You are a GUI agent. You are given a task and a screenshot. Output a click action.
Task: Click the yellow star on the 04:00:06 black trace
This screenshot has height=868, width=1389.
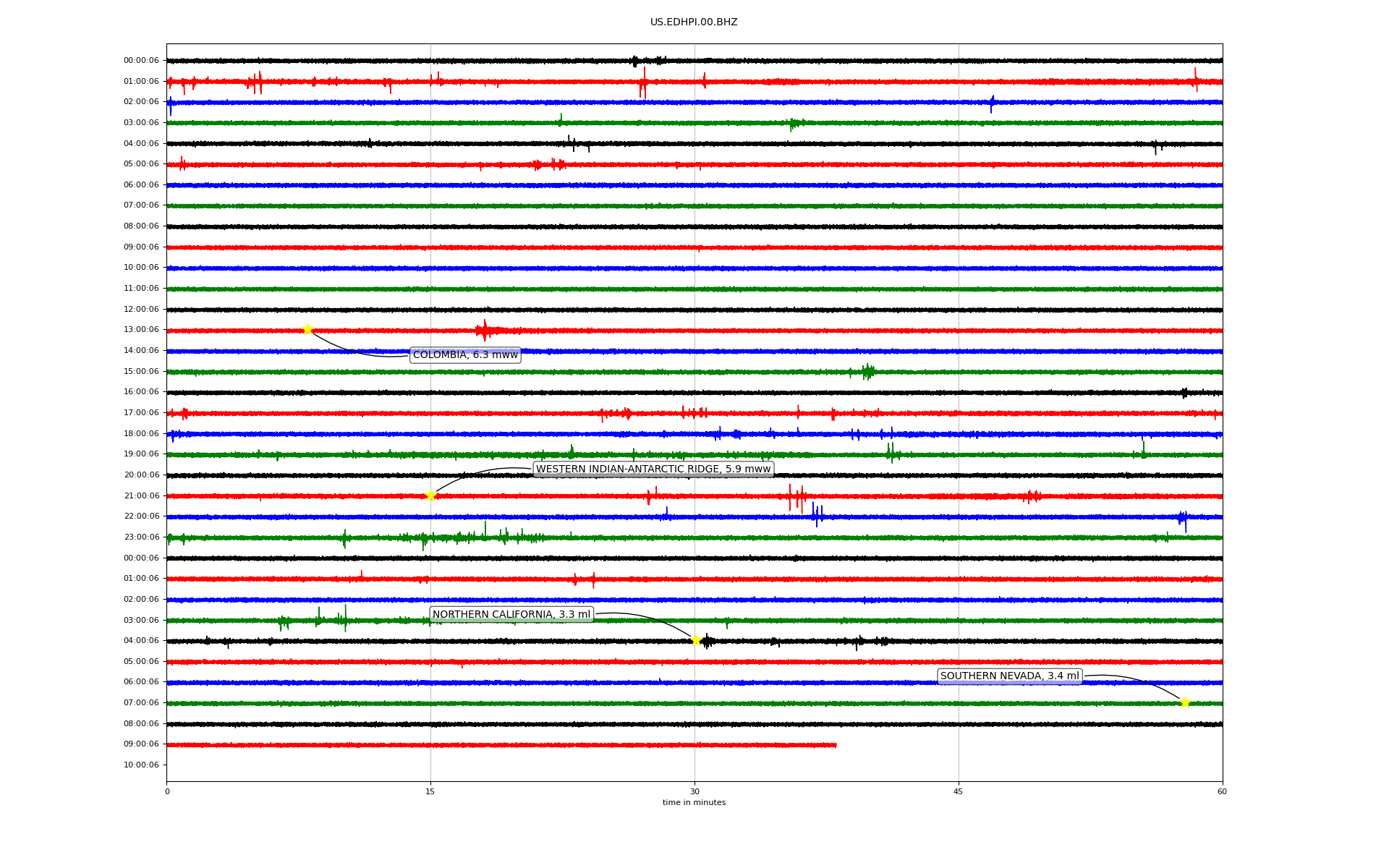(x=696, y=640)
